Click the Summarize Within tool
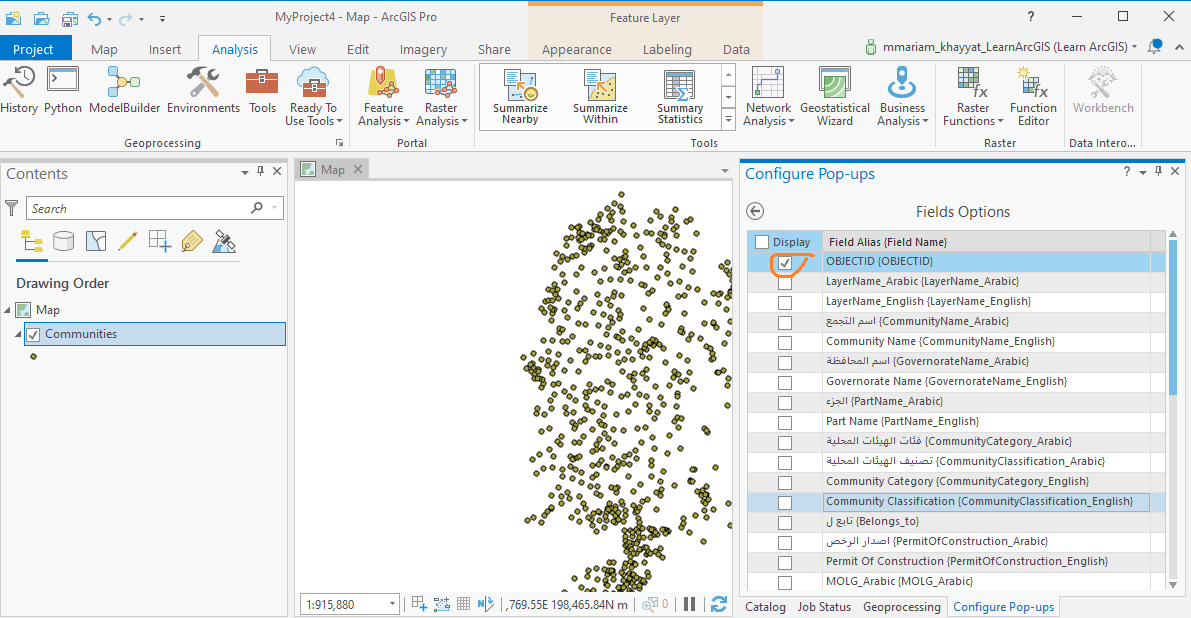Image resolution: width=1191 pixels, height=618 pixels. tap(600, 97)
